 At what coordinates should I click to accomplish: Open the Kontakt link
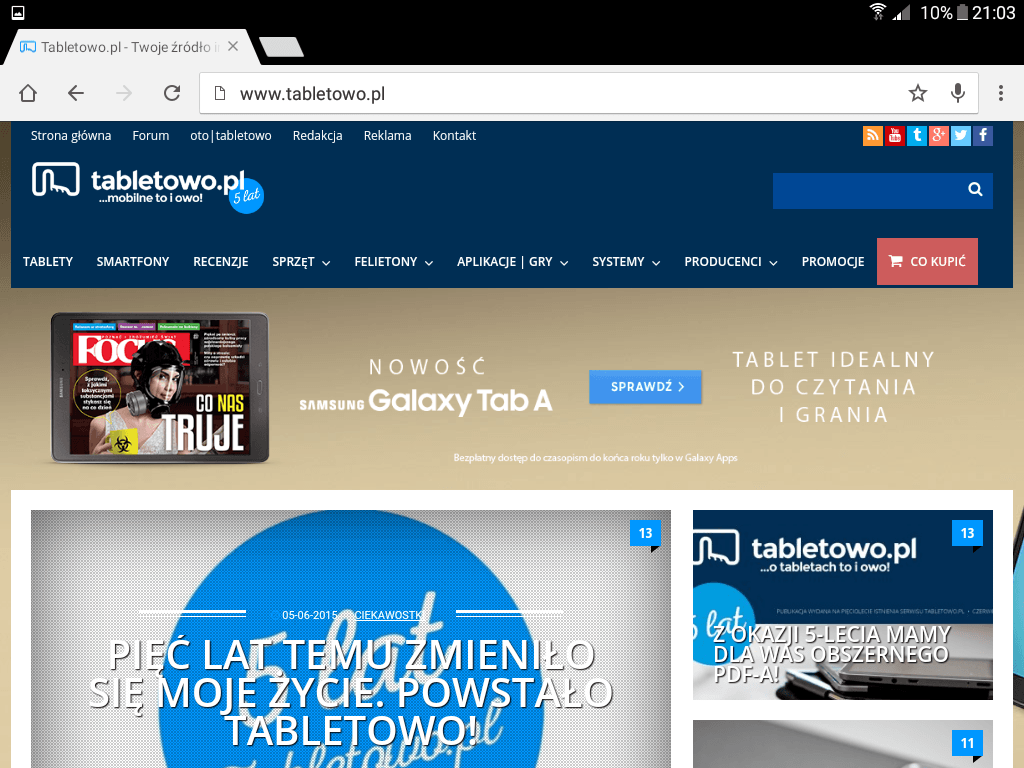454,136
